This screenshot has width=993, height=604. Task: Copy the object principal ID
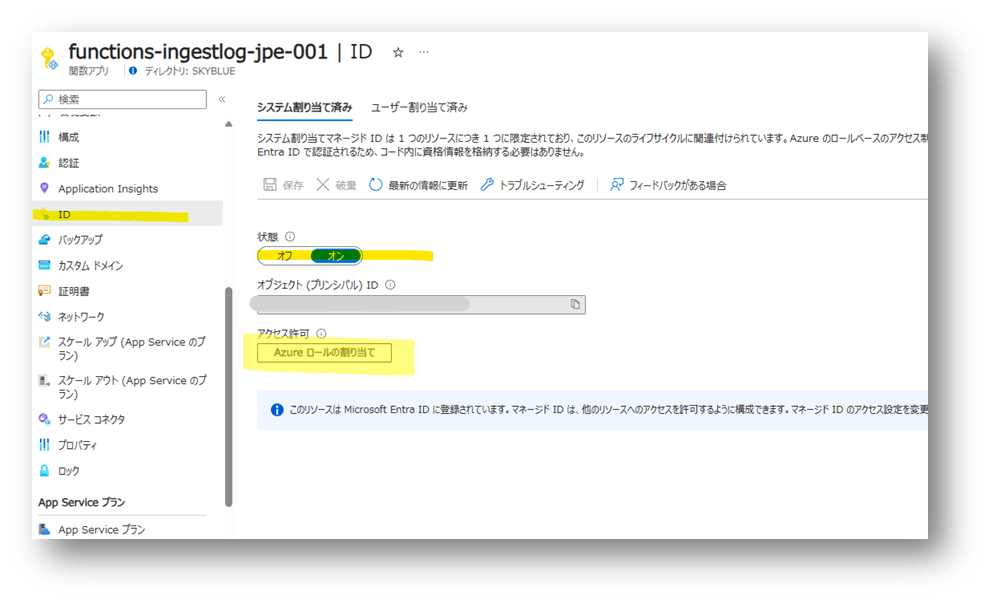(575, 304)
